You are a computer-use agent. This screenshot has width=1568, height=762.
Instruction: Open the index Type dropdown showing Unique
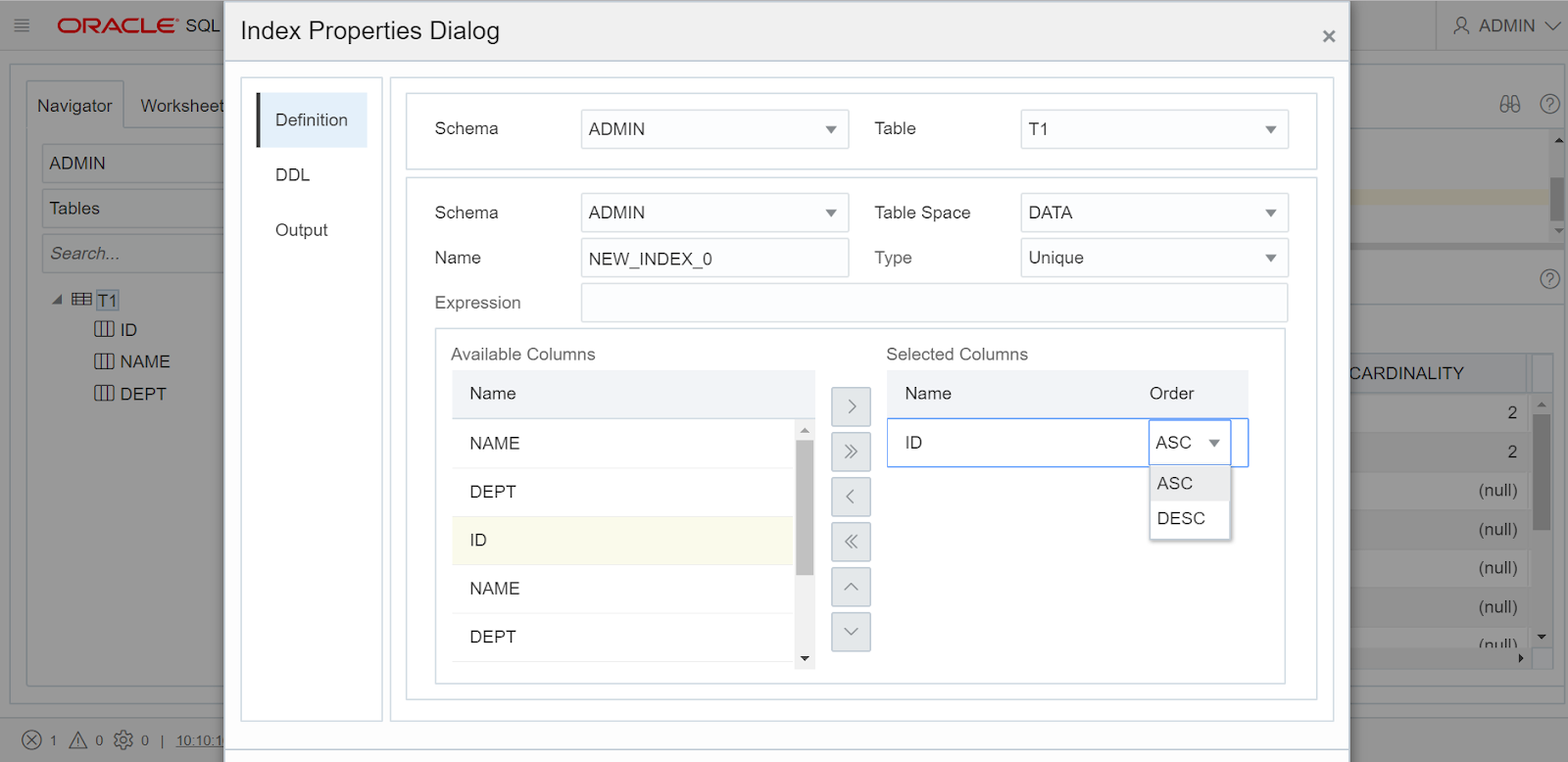pos(1153,258)
